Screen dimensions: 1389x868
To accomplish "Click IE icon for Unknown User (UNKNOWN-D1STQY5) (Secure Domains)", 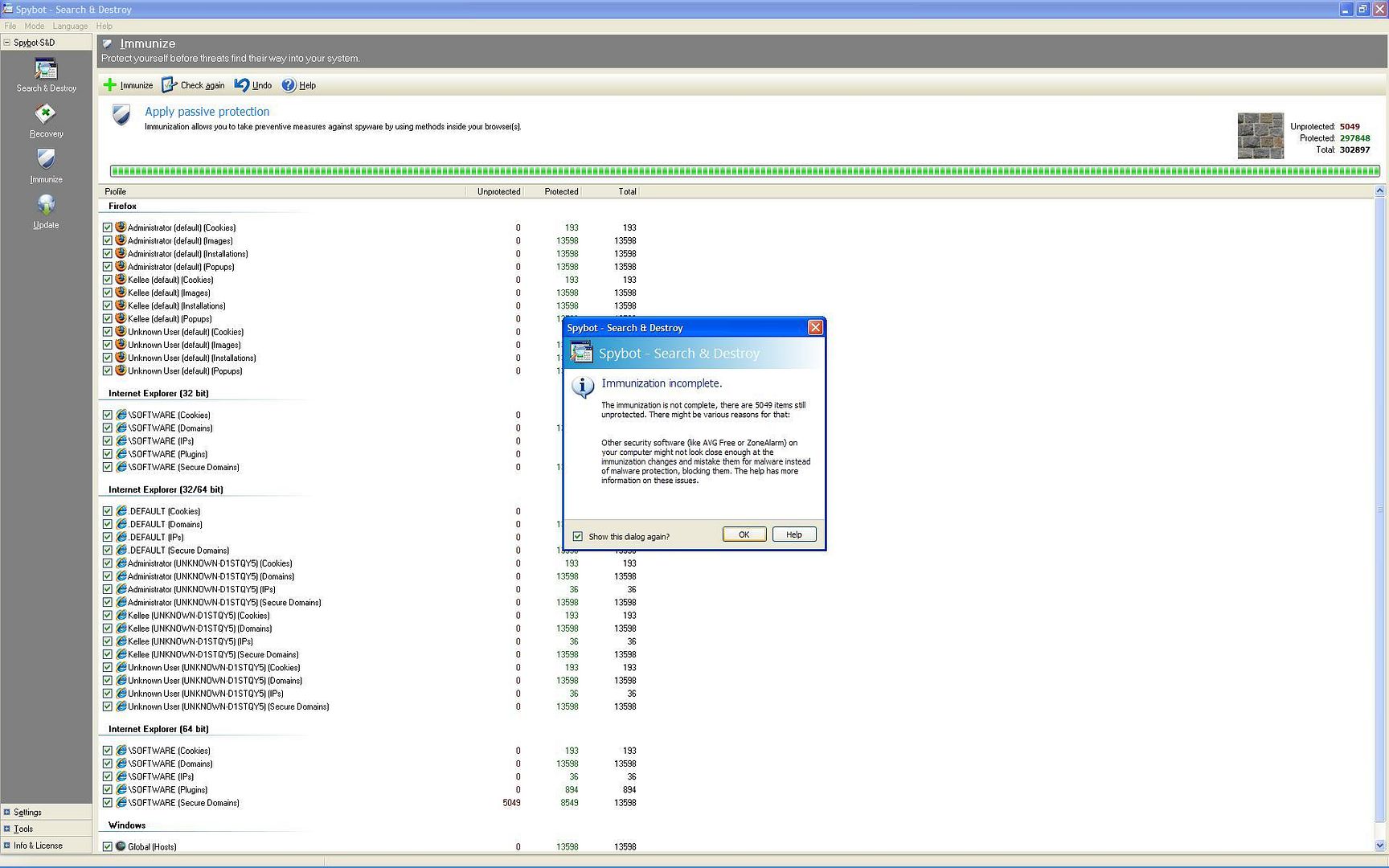I will click(121, 706).
